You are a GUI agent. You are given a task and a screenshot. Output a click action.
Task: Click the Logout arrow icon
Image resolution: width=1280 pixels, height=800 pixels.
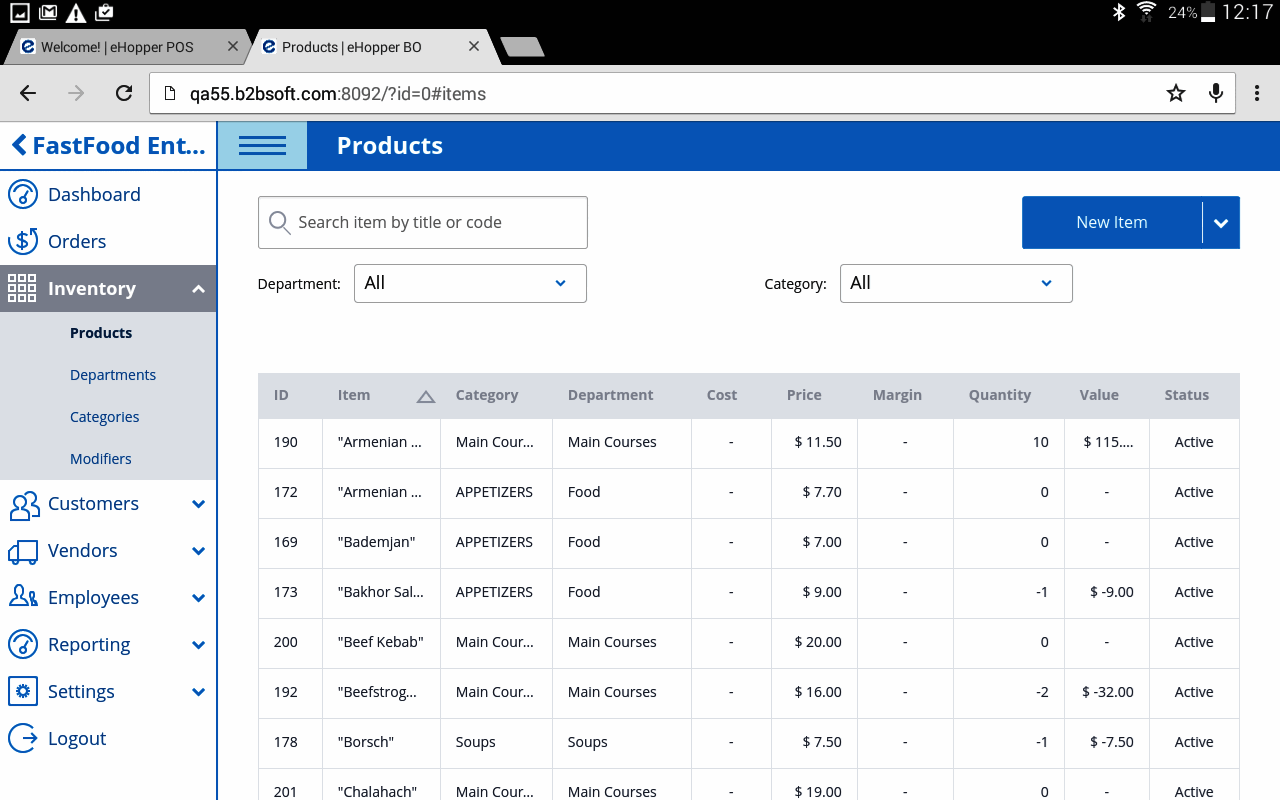coord(23,739)
